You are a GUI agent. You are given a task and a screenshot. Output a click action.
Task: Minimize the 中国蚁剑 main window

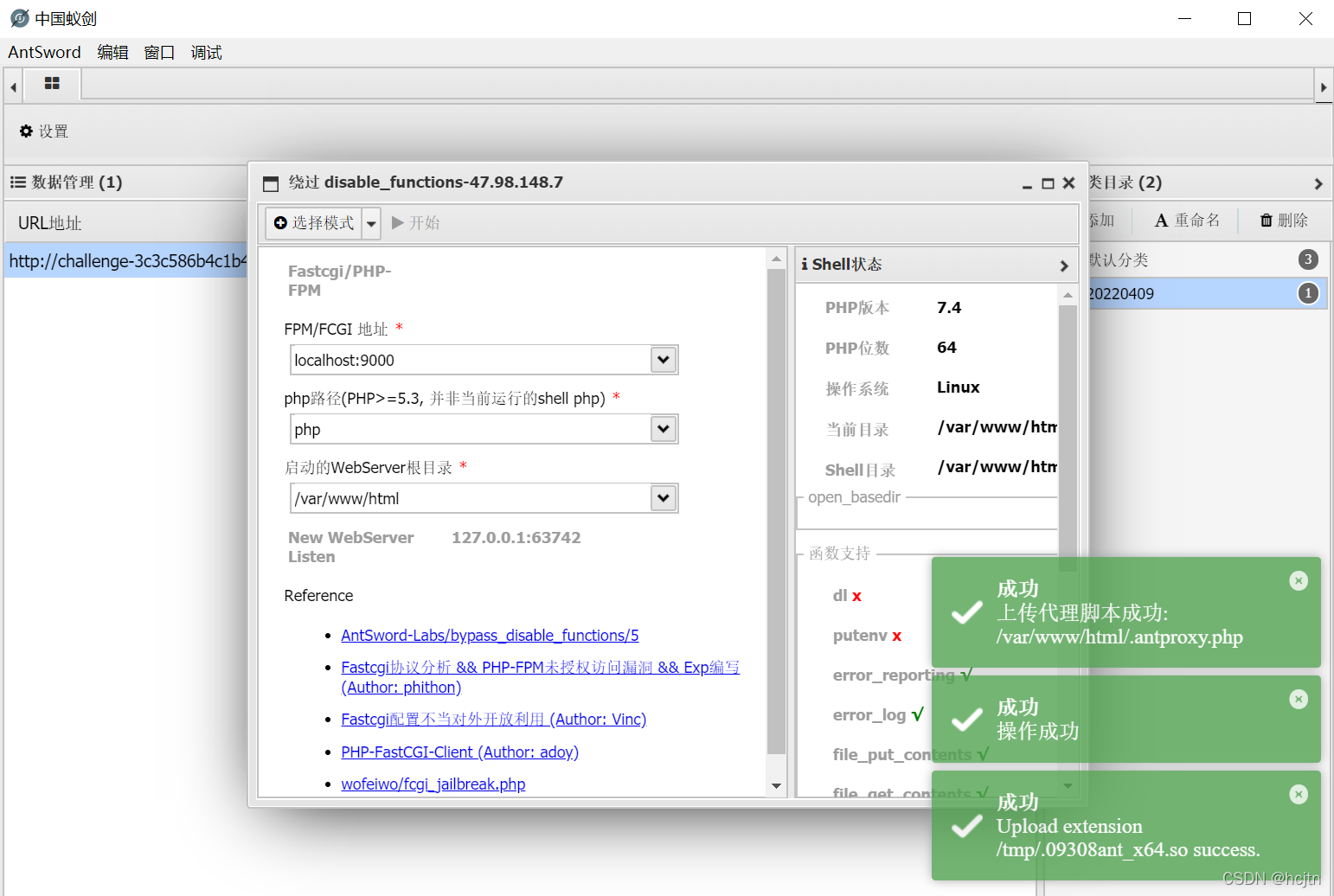[x=1184, y=18]
